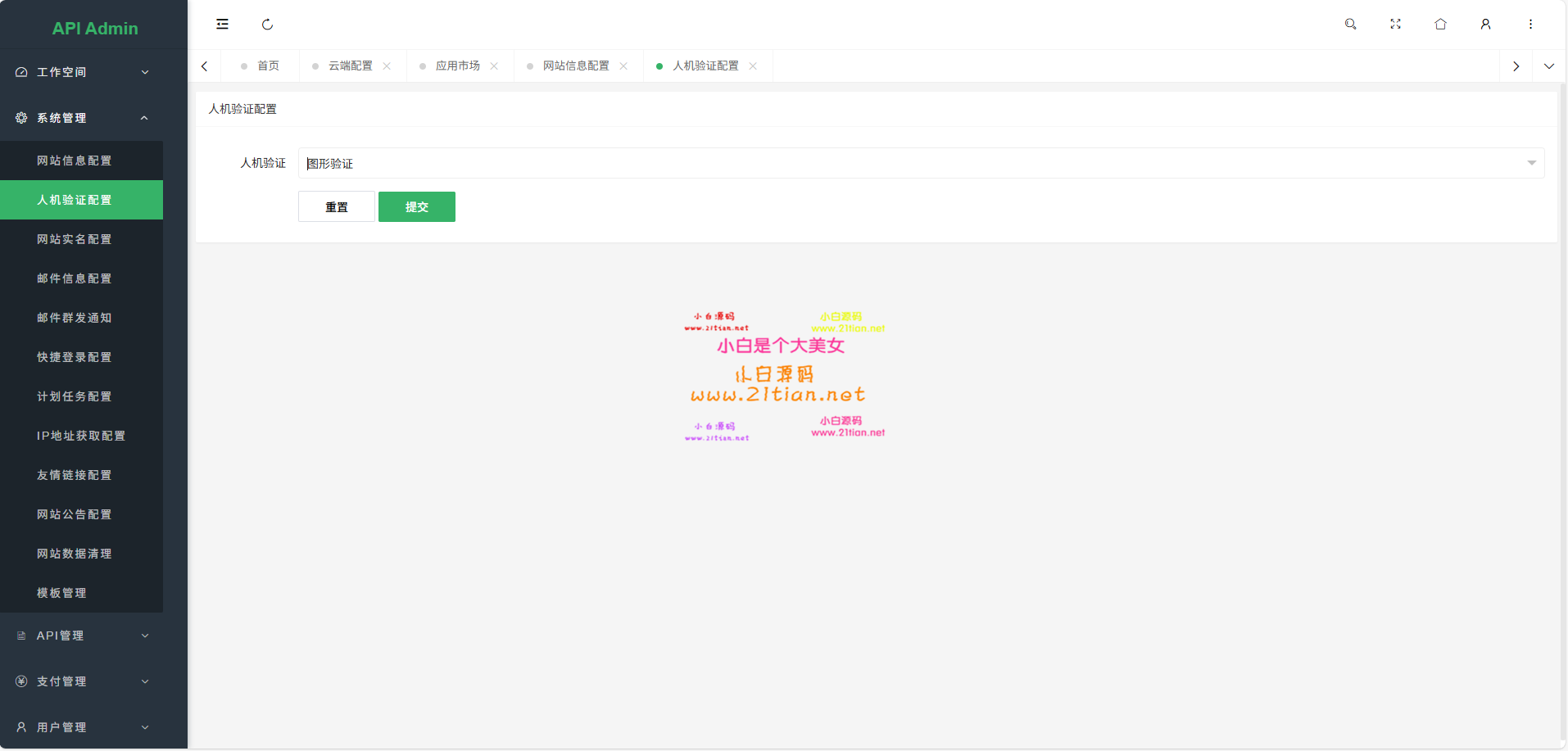
Task: Click the 重置 reset button
Action: [x=336, y=207]
